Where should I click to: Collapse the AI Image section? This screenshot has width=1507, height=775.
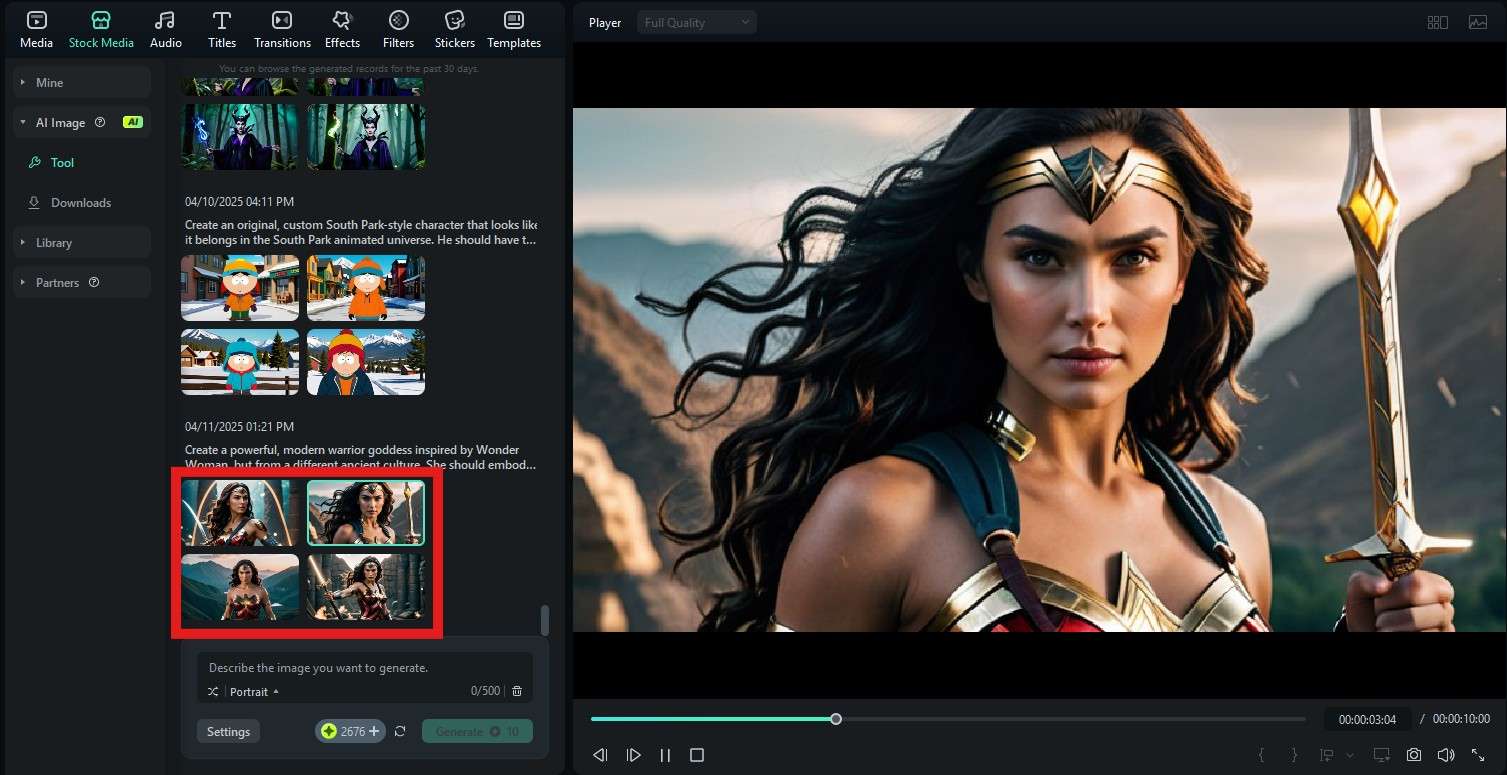click(x=23, y=123)
